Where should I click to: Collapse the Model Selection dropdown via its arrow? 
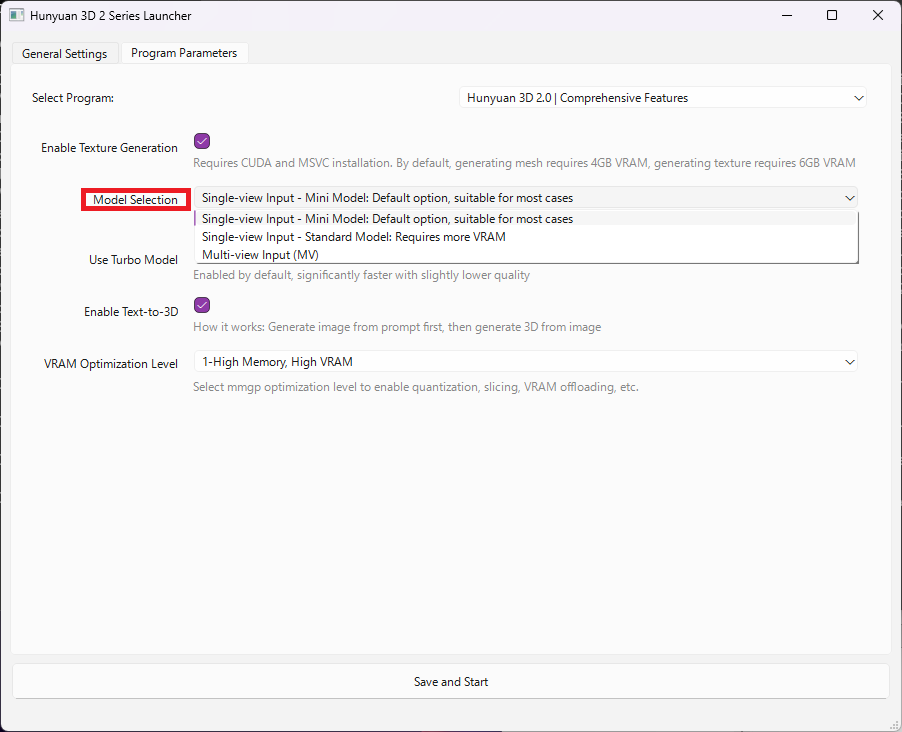pyautogui.click(x=849, y=198)
